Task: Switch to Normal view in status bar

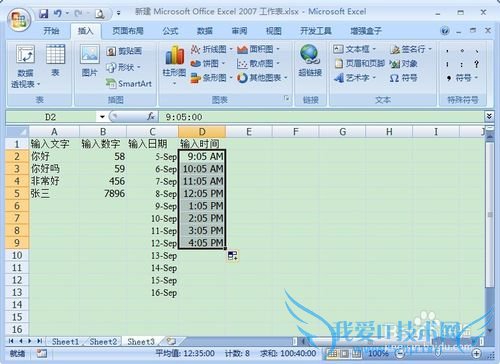Action: click(332, 353)
